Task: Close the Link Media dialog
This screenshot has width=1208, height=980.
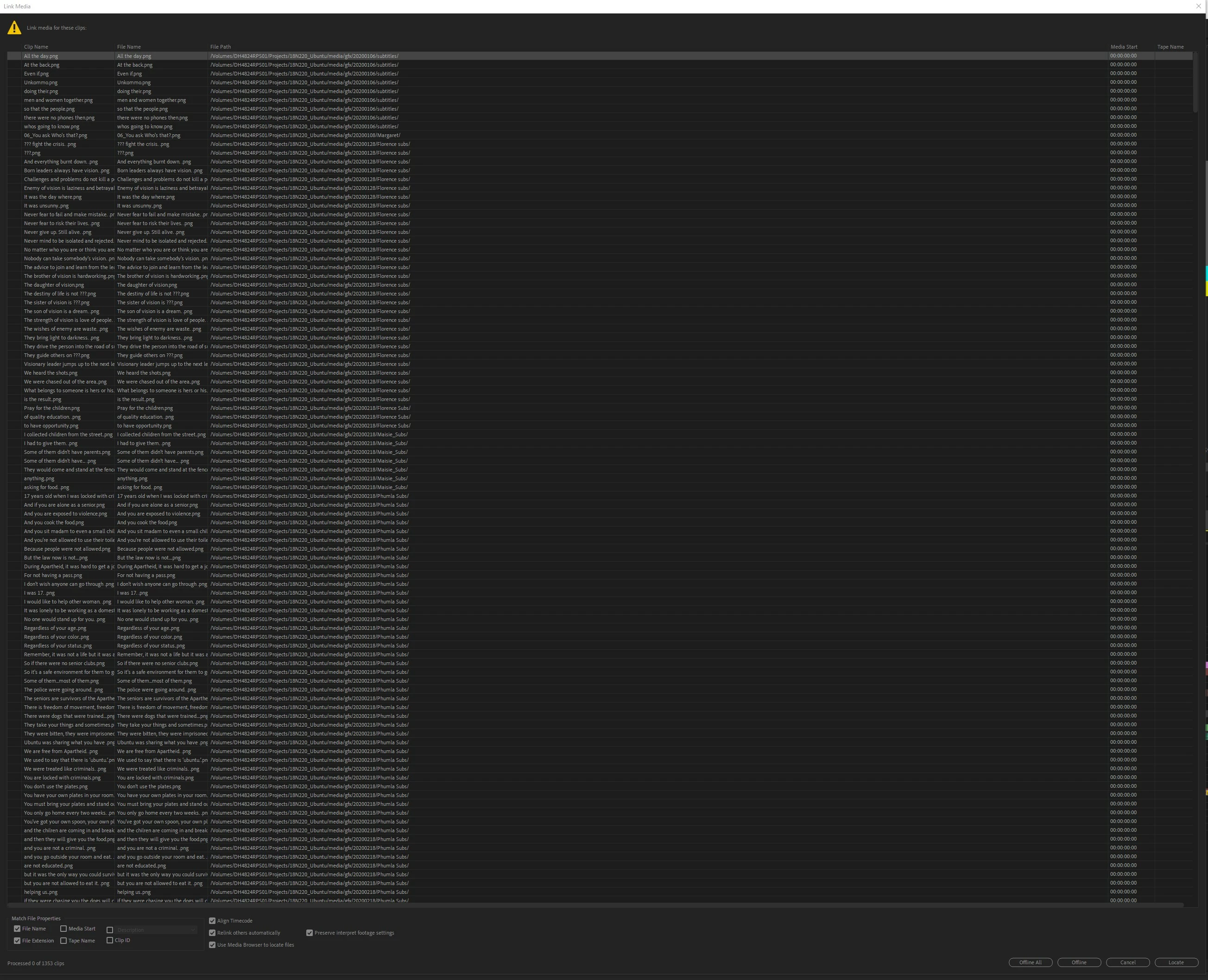Action: [1198, 6]
